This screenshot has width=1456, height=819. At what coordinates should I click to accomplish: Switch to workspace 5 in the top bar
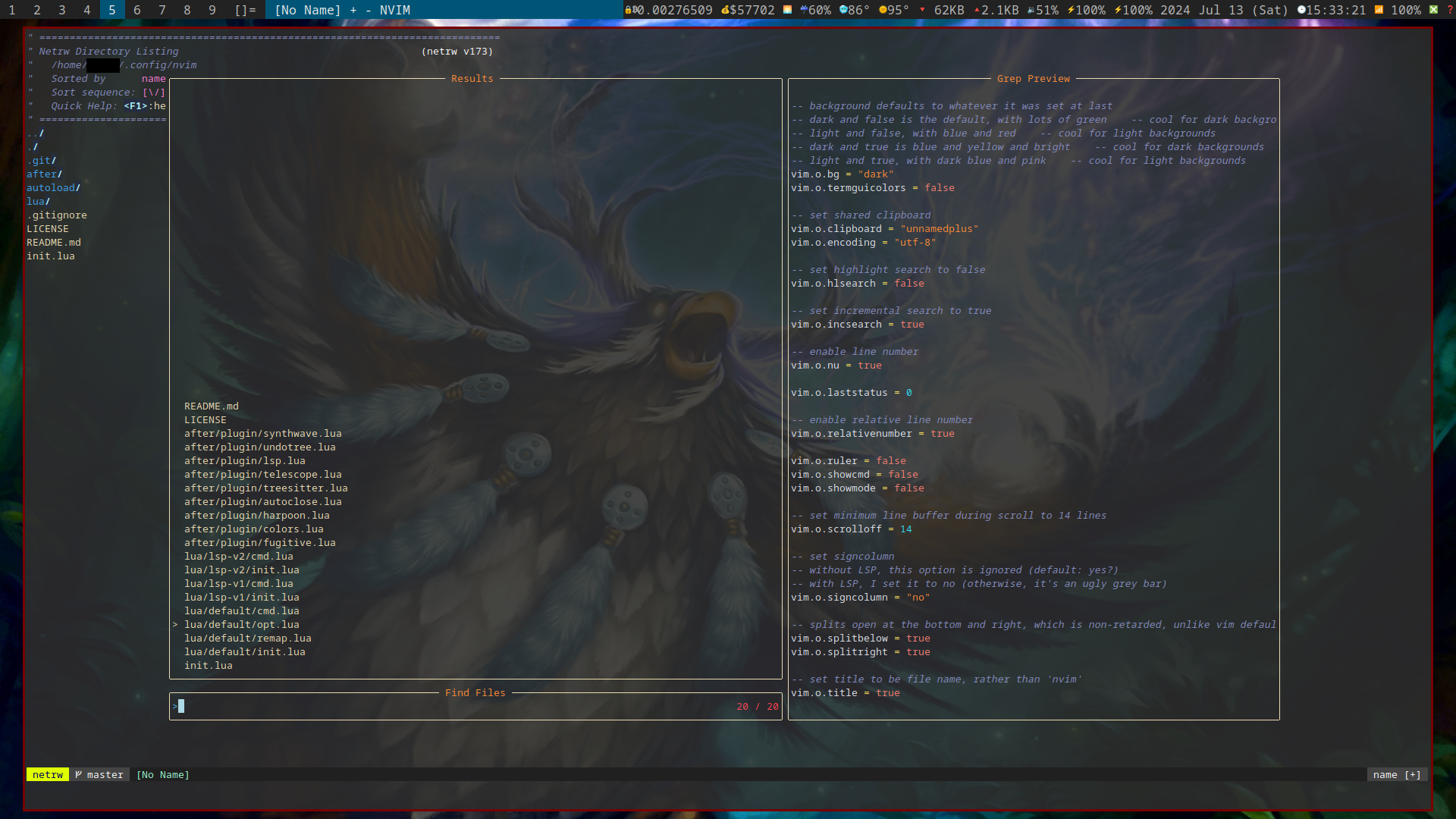point(111,10)
